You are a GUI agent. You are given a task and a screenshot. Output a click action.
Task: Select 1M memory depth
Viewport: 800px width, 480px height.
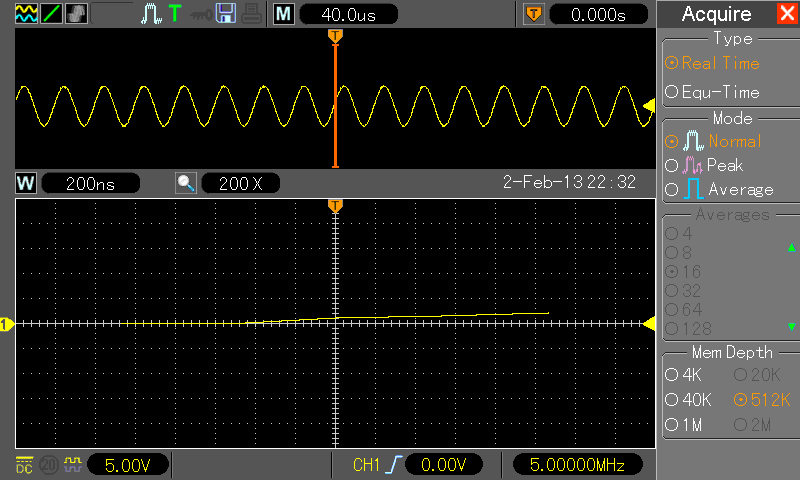684,424
